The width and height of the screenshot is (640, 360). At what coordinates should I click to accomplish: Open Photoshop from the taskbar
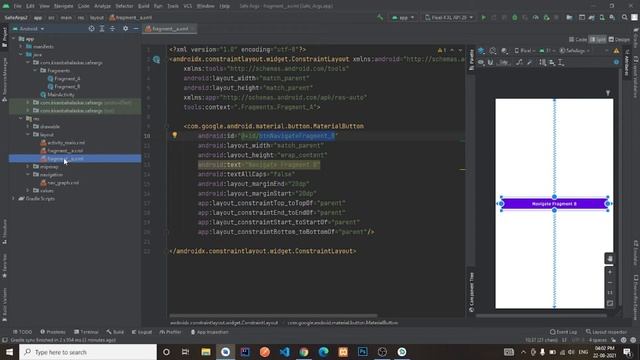pyautogui.click(x=362, y=352)
